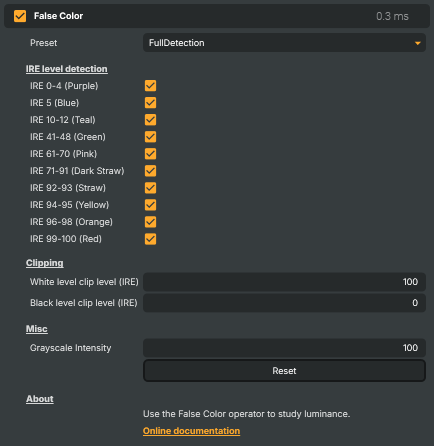The width and height of the screenshot is (434, 446).
Task: Click the Black level clip level field
Action: tap(284, 303)
